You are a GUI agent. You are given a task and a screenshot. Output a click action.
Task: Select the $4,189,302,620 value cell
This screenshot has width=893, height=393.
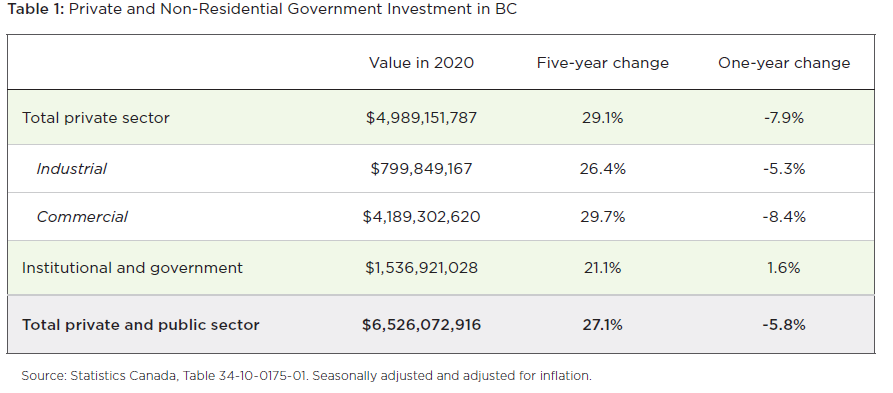[x=421, y=217]
